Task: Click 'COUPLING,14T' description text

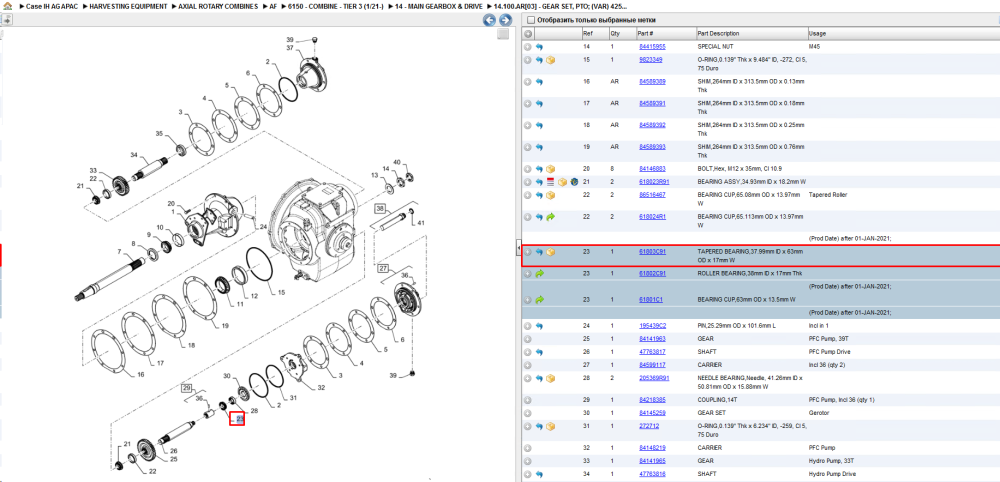Action: (x=717, y=400)
